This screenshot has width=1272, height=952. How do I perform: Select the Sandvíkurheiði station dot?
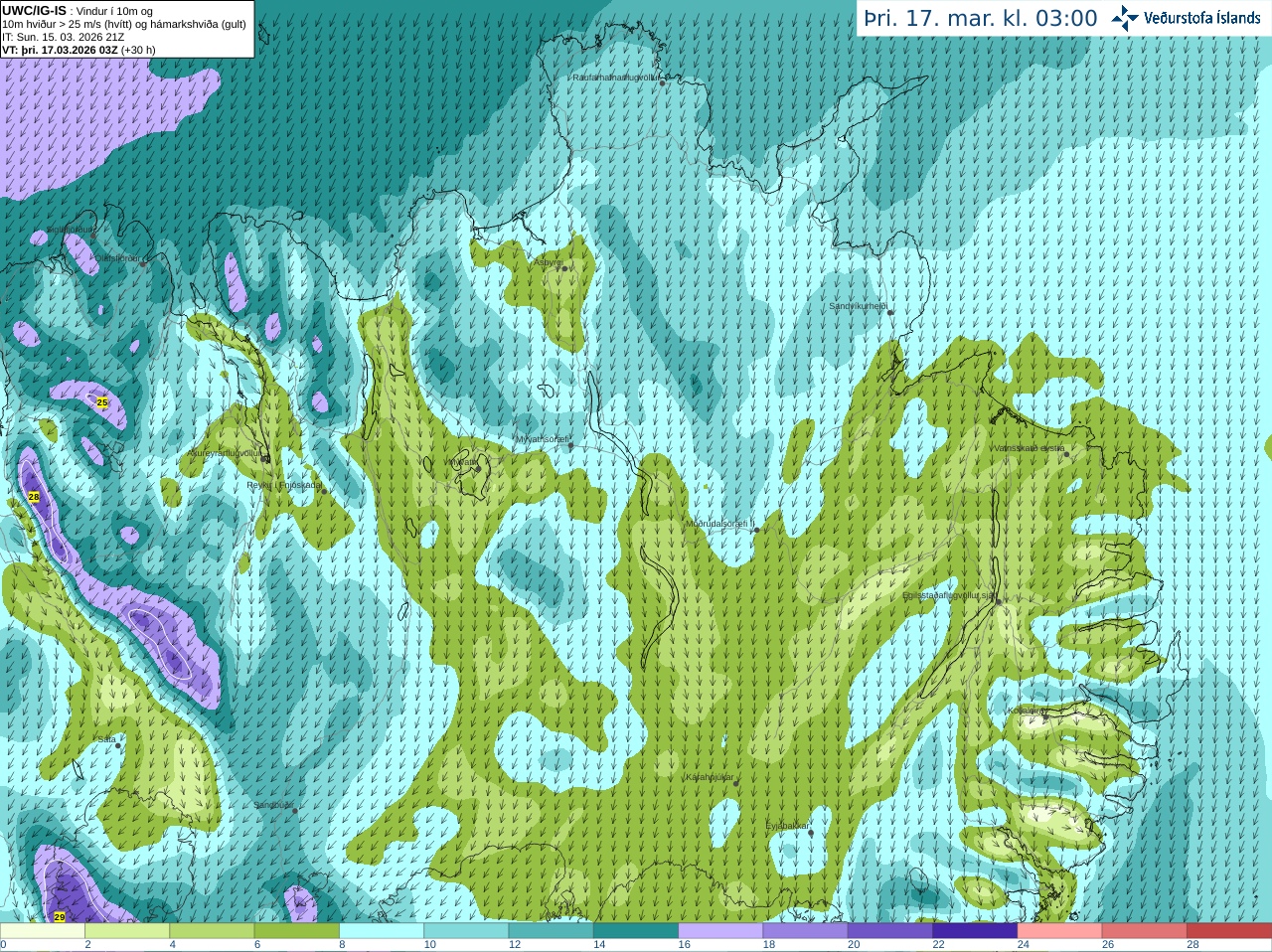(890, 313)
